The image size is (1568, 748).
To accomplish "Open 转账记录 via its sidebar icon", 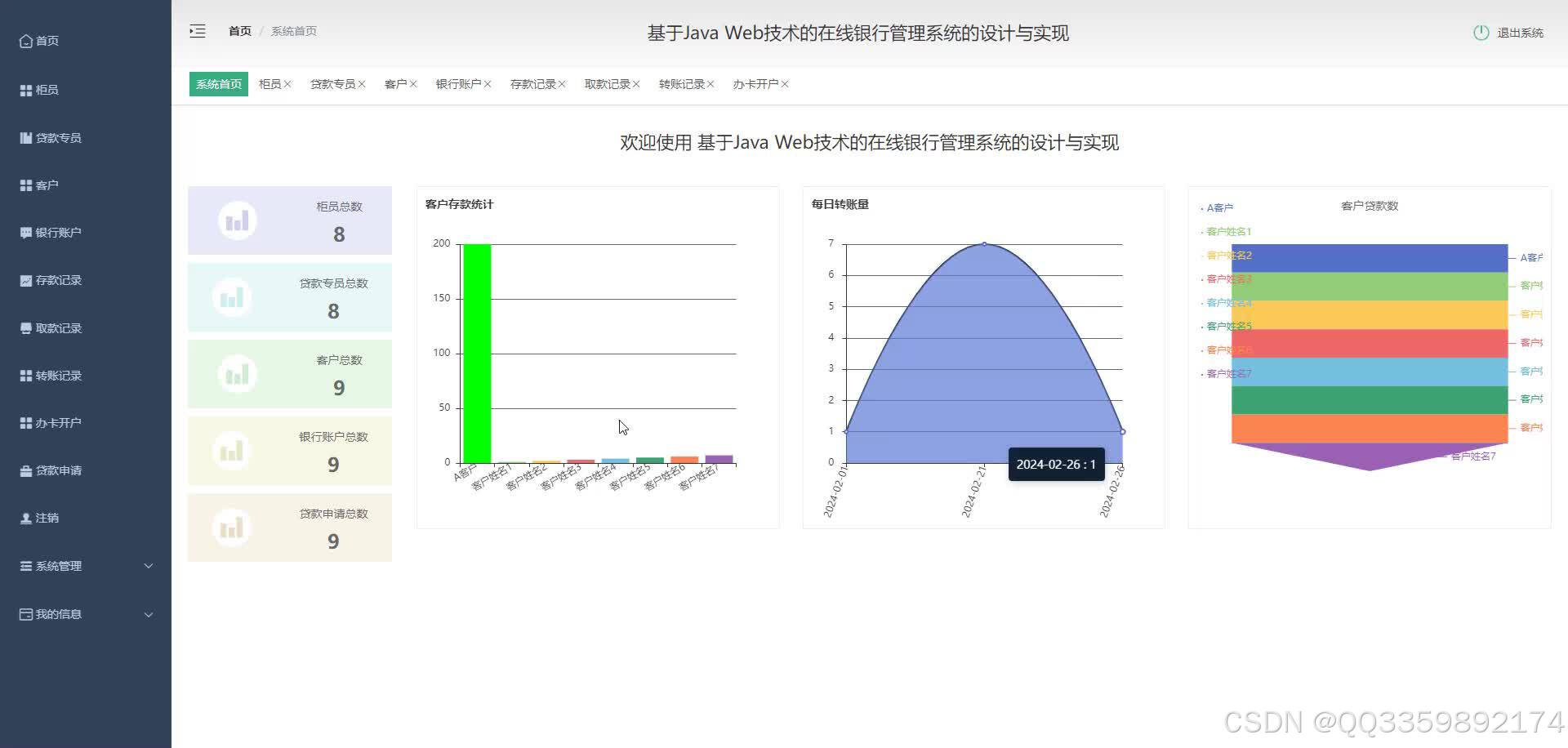I will (x=26, y=376).
